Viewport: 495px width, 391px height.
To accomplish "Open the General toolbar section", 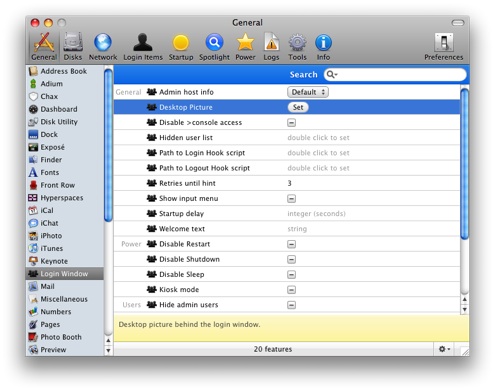I will 44,47.
